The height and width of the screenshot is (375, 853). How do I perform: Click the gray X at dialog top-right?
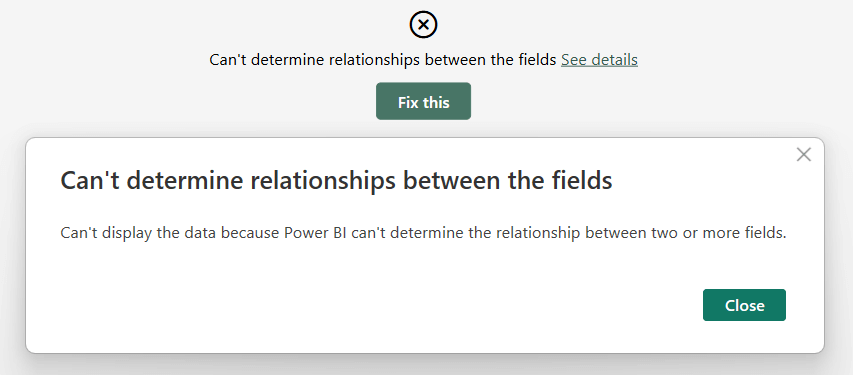point(803,155)
